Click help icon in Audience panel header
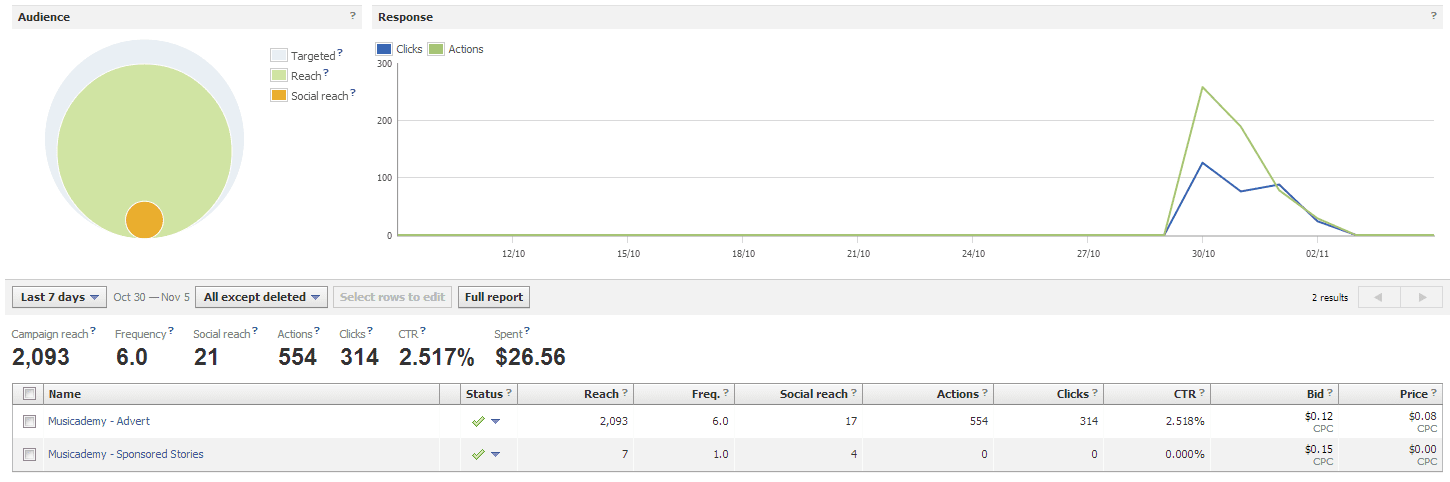The height and width of the screenshot is (482, 1450). tap(352, 16)
